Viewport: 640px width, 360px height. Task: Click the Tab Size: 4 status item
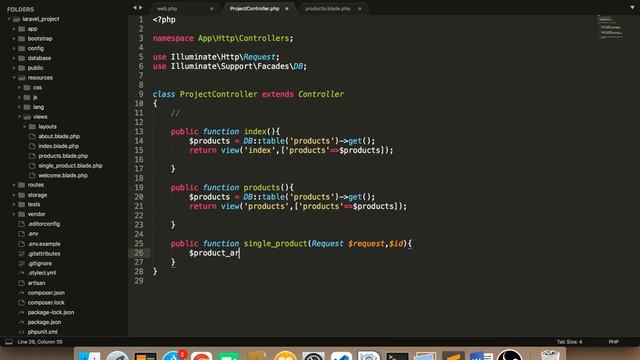pyautogui.click(x=569, y=342)
